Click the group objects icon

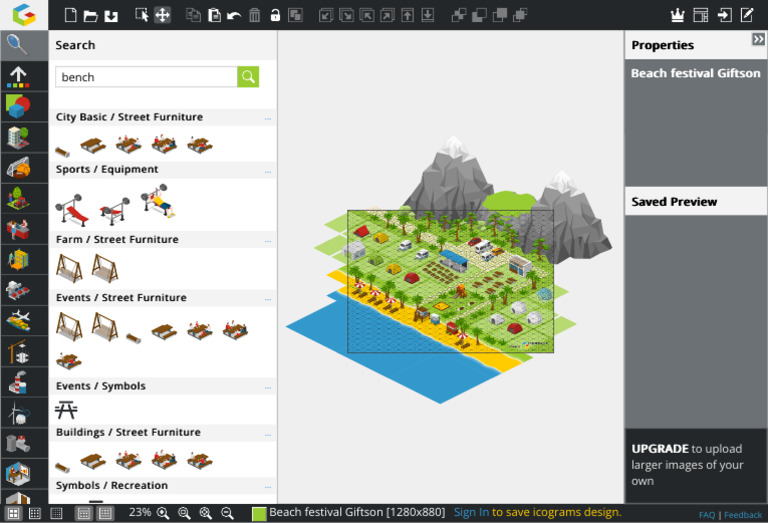click(x=295, y=15)
